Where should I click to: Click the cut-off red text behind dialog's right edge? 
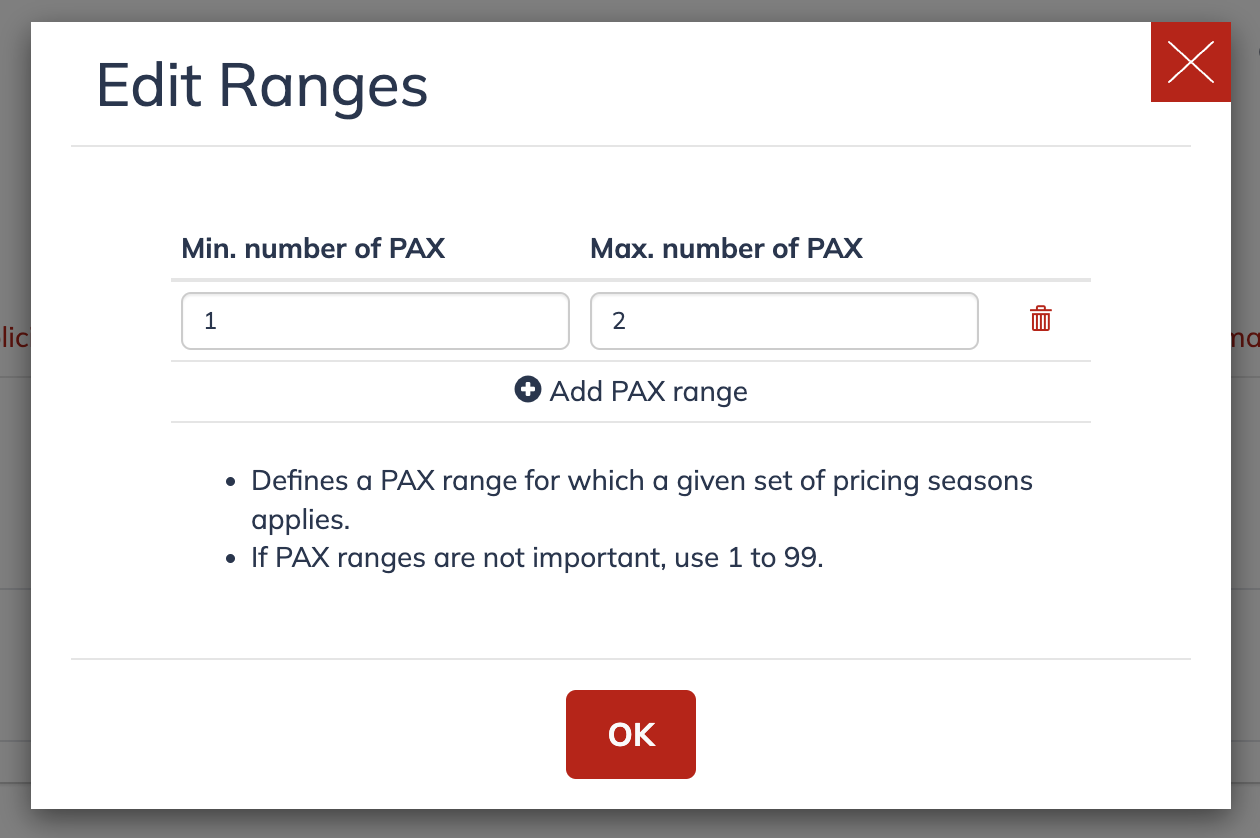pos(1245,339)
